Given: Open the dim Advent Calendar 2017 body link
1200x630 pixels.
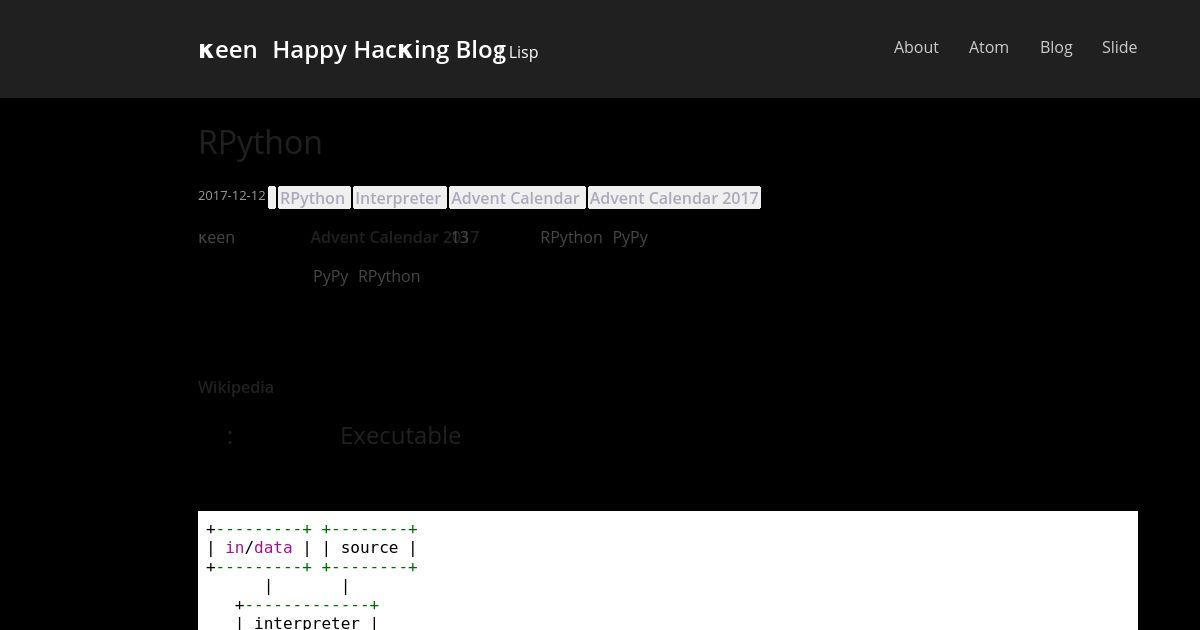Looking at the screenshot, I should click(394, 237).
